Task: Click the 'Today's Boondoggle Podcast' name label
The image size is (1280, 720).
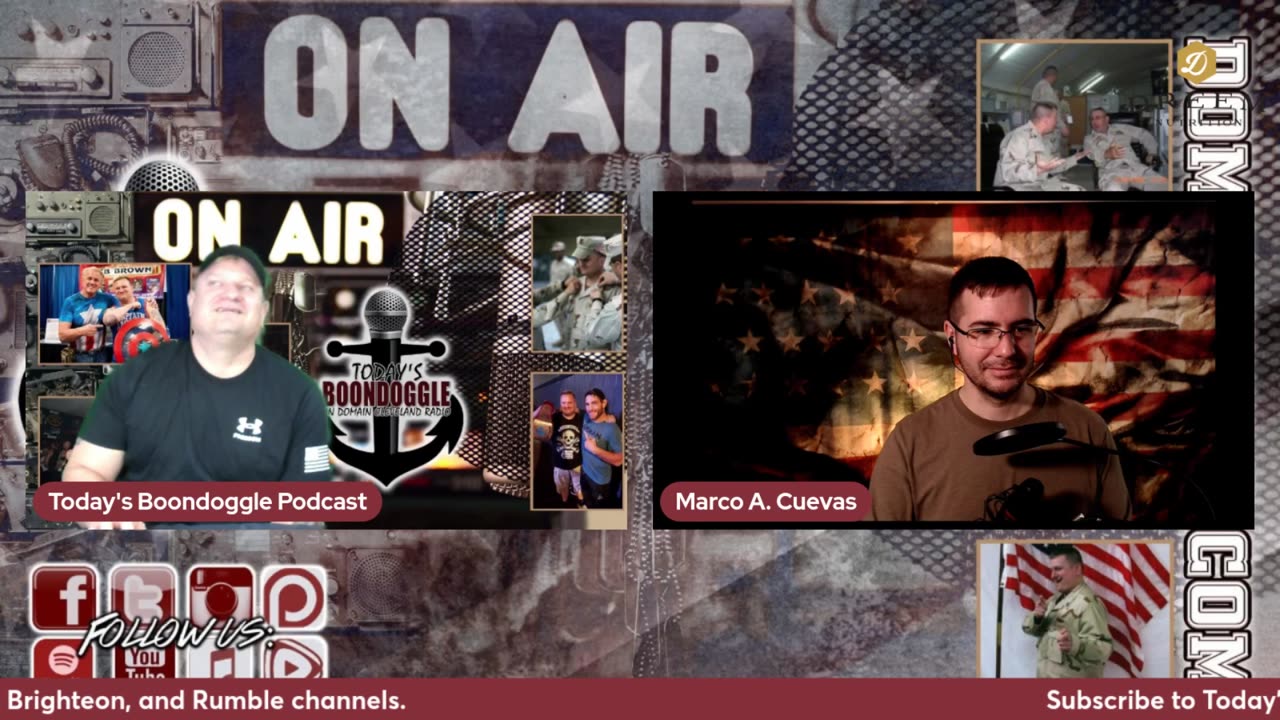Action: click(207, 502)
